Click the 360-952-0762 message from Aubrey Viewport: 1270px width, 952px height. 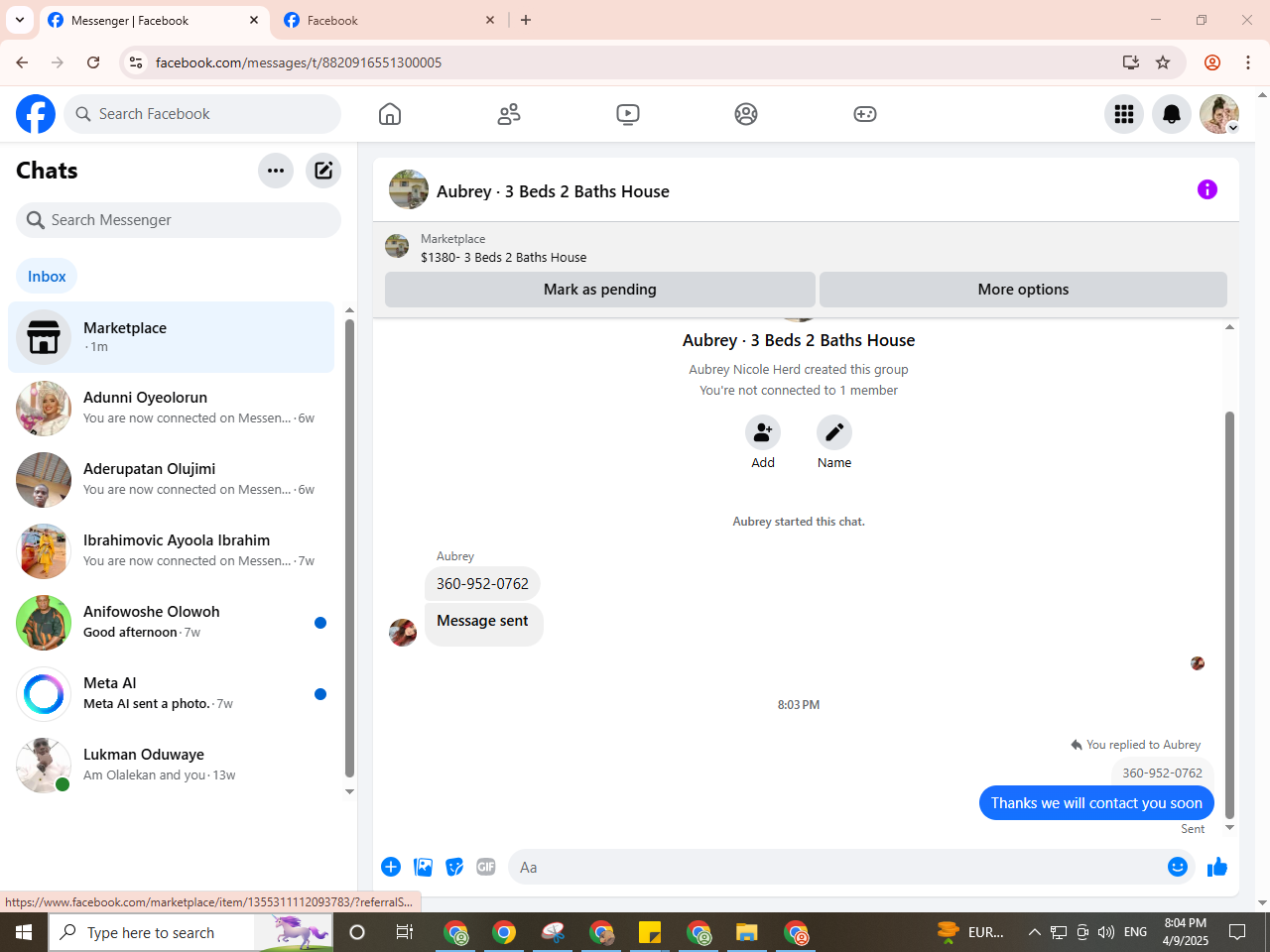(x=482, y=584)
